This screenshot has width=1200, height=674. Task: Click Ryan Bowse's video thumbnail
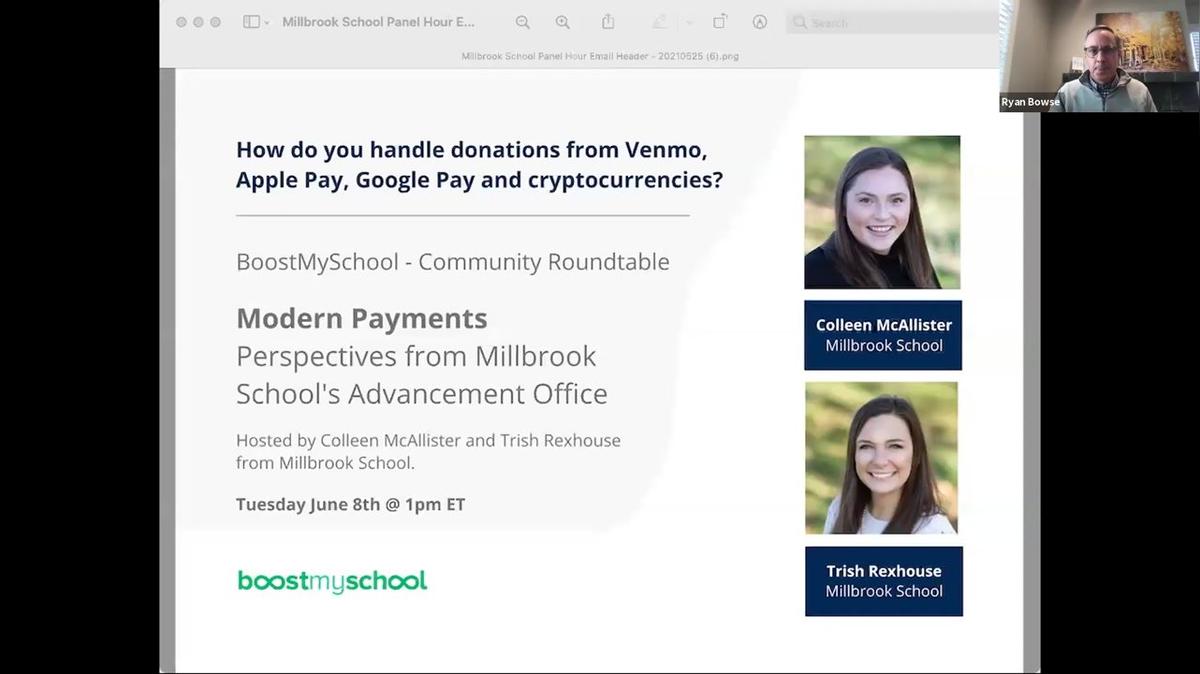pos(1098,55)
